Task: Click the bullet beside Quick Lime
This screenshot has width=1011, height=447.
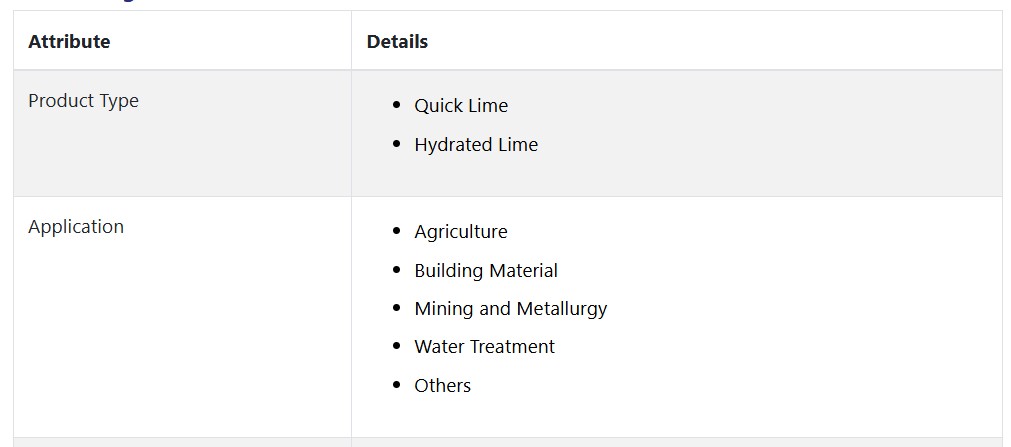Action: point(397,105)
